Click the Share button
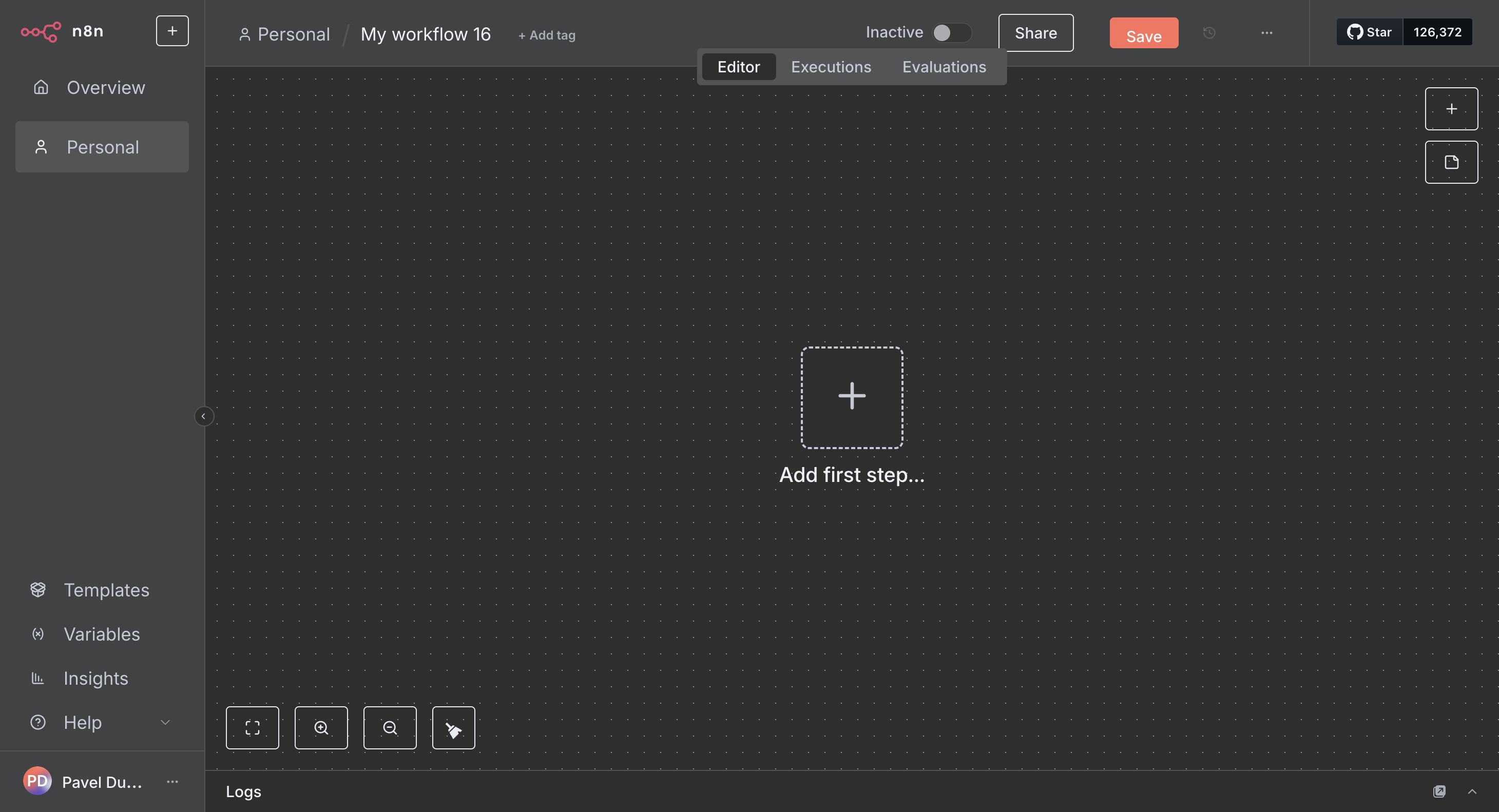1499x812 pixels. (1036, 33)
